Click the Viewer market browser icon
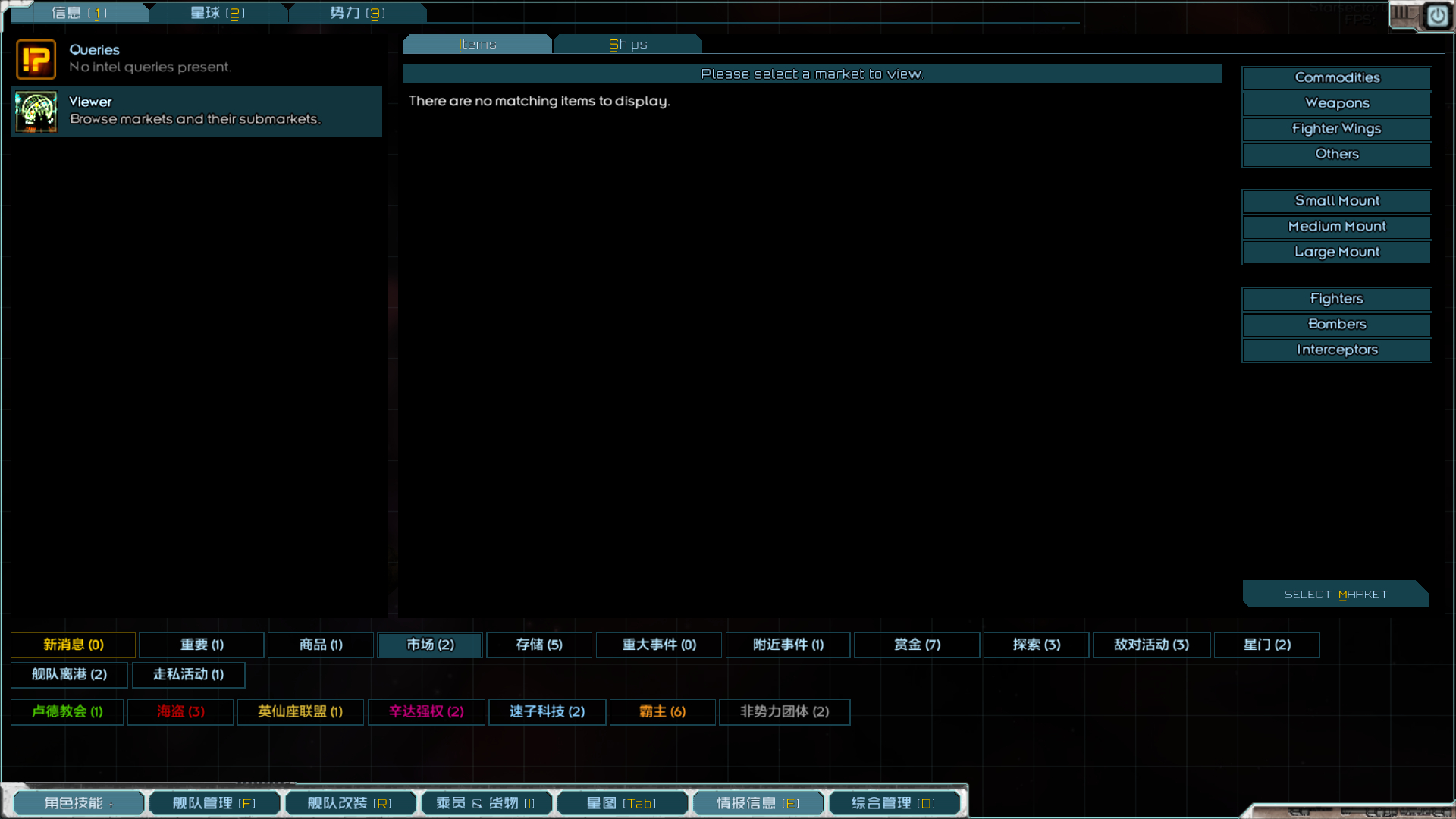This screenshot has height=819, width=1456. (x=36, y=111)
